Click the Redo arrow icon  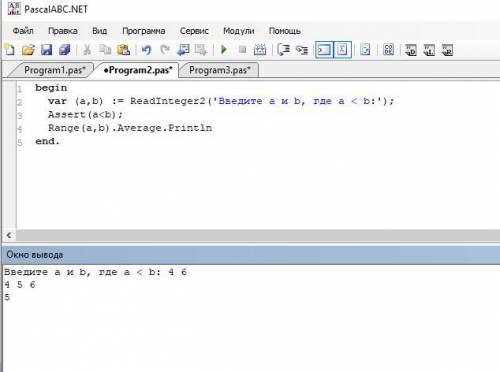[x=165, y=50]
